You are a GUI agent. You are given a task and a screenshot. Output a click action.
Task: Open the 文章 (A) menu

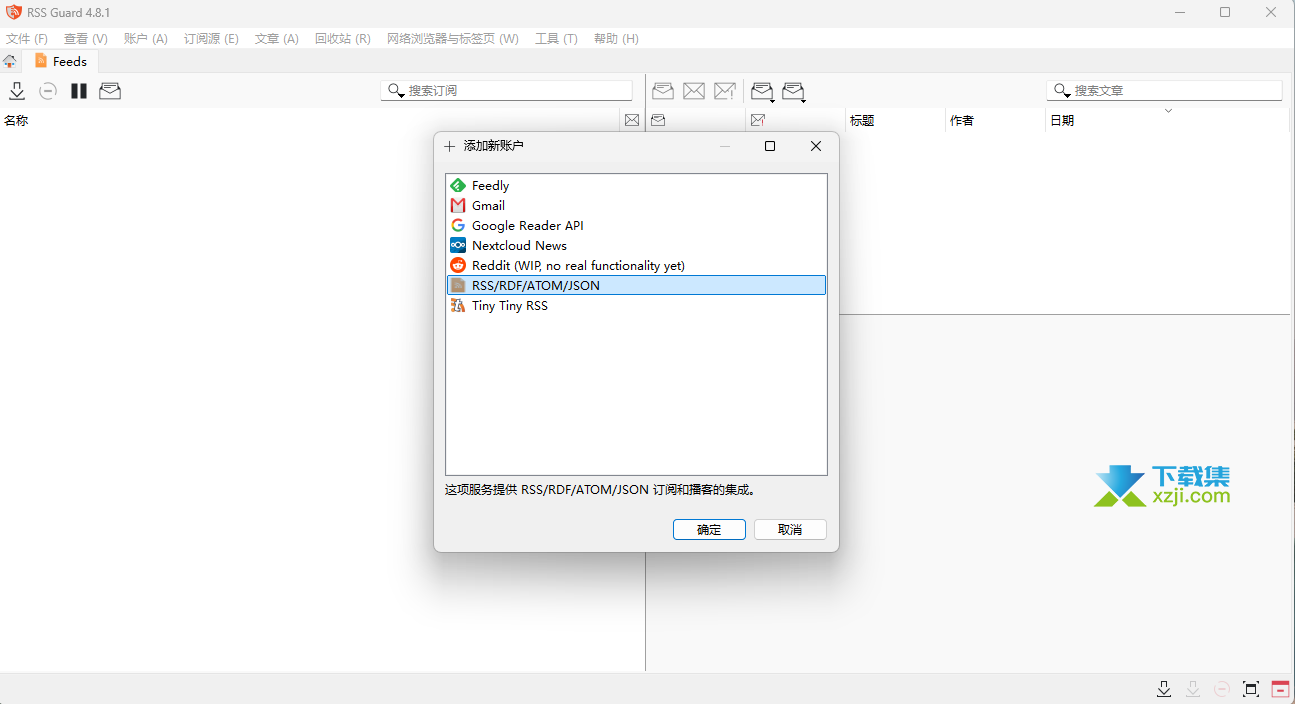pos(277,39)
